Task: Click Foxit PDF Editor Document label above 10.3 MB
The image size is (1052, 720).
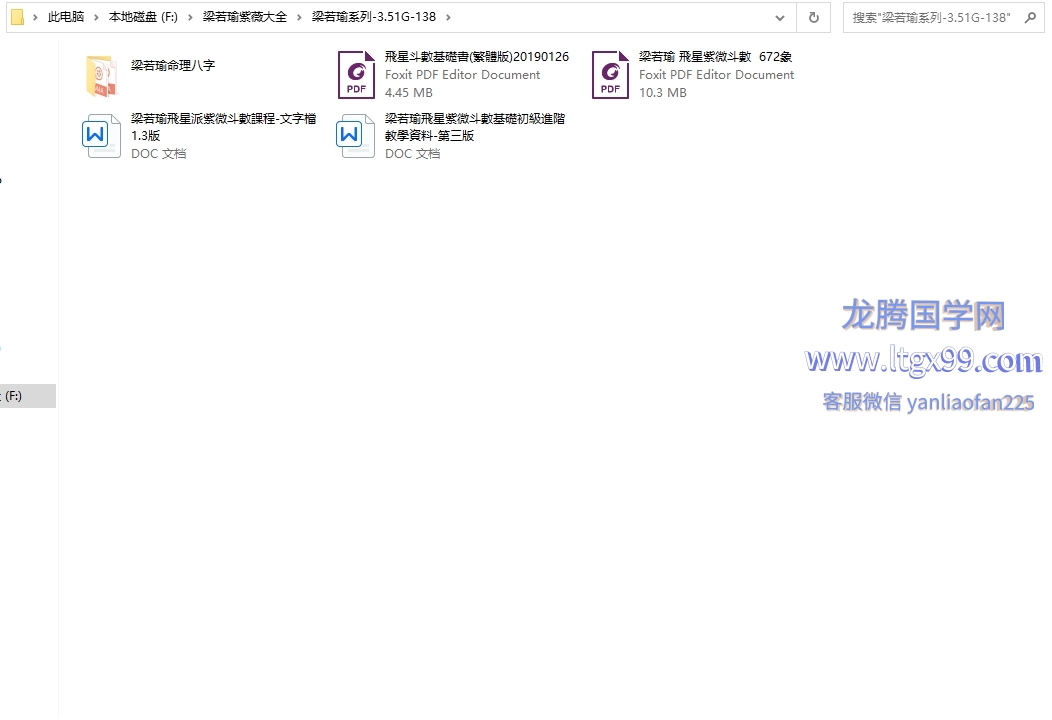Action: point(717,74)
